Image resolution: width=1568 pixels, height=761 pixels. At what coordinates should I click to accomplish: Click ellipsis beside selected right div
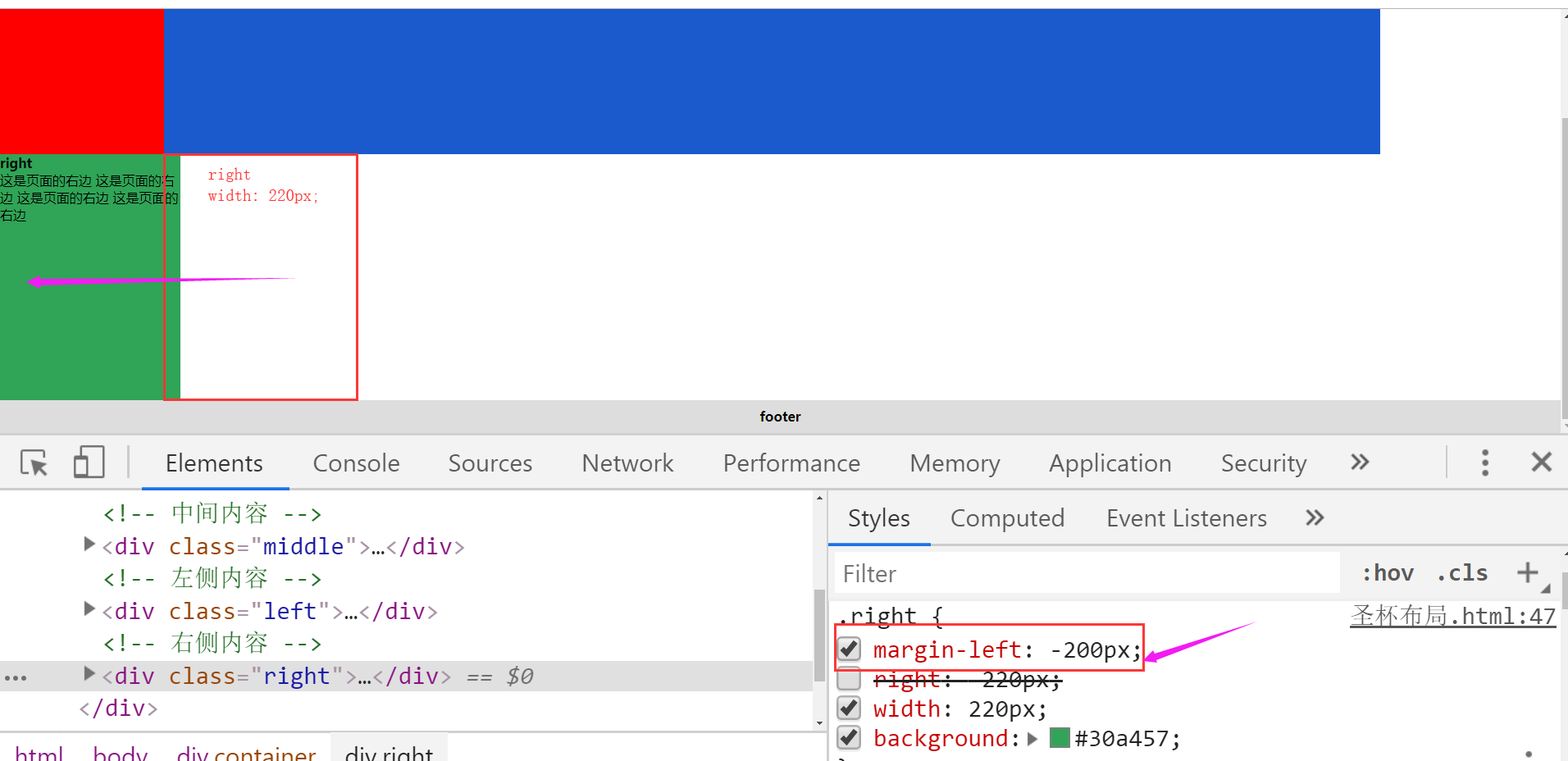(x=16, y=677)
